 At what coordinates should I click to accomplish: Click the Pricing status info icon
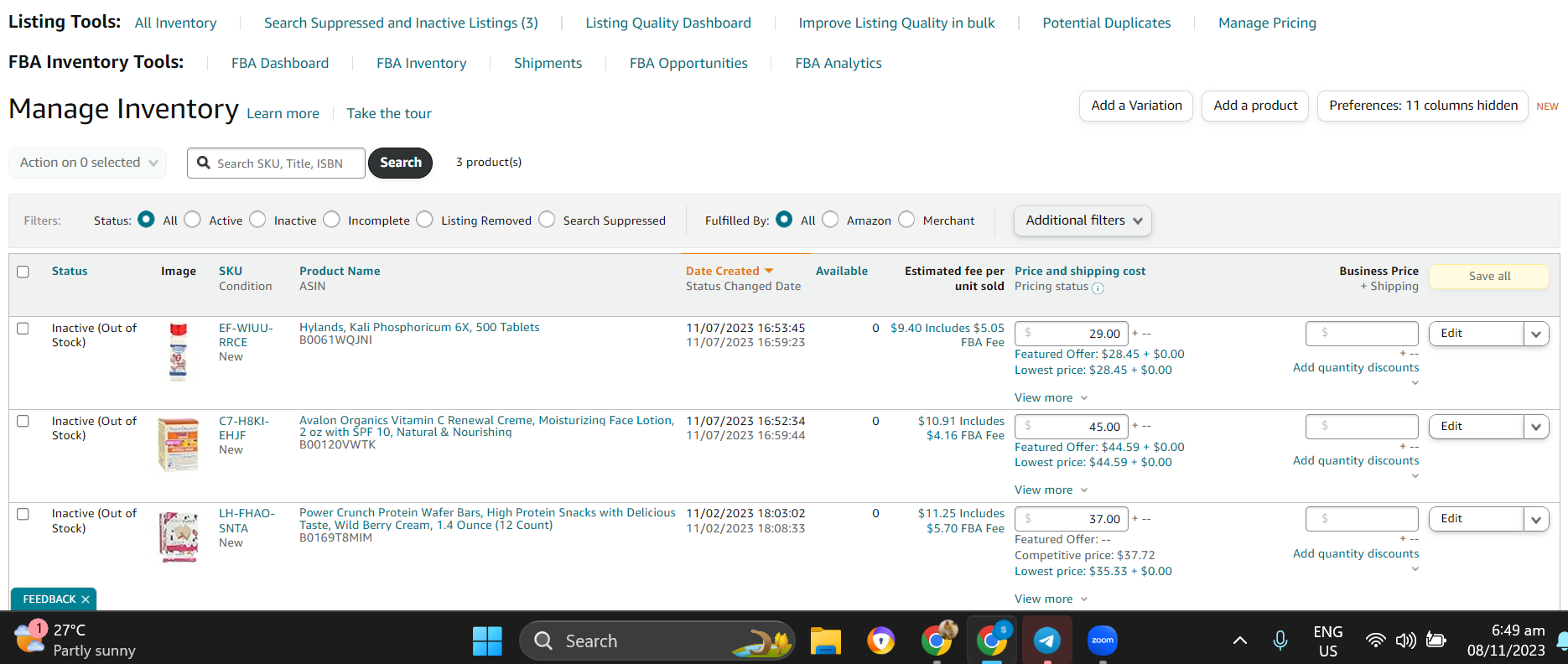[1098, 288]
